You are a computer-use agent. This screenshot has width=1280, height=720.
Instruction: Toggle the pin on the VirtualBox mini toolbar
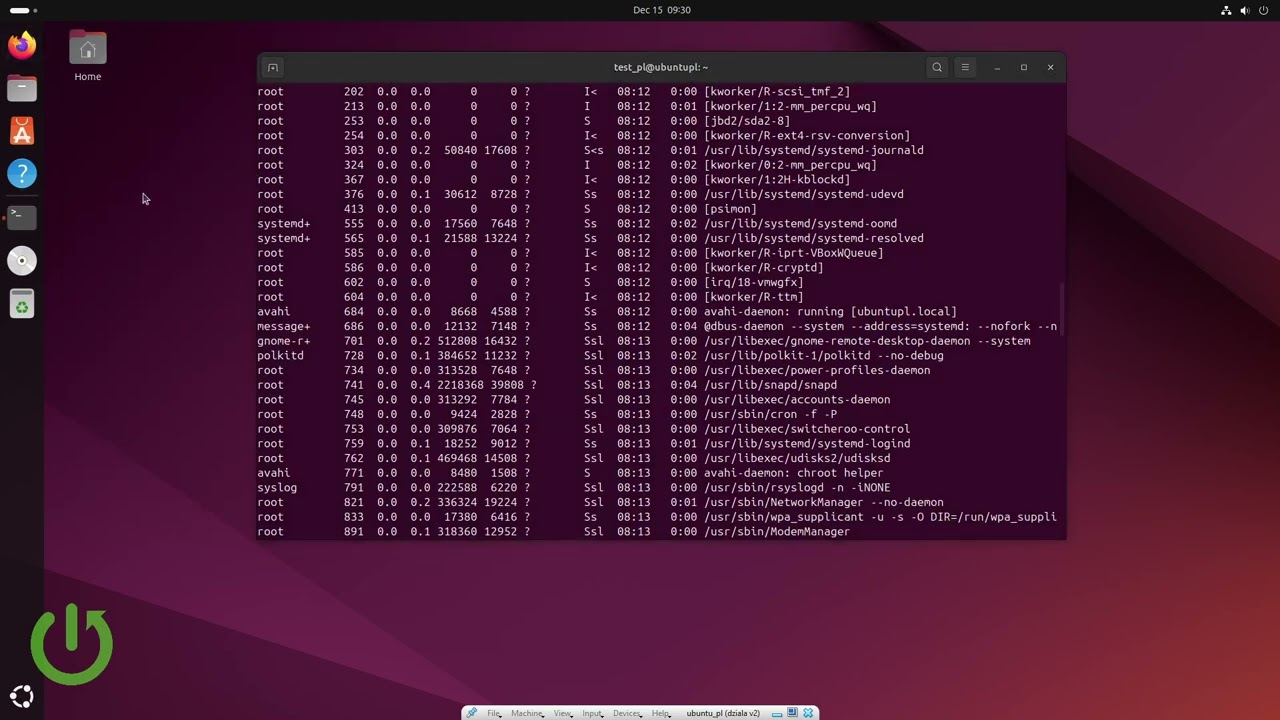471,713
